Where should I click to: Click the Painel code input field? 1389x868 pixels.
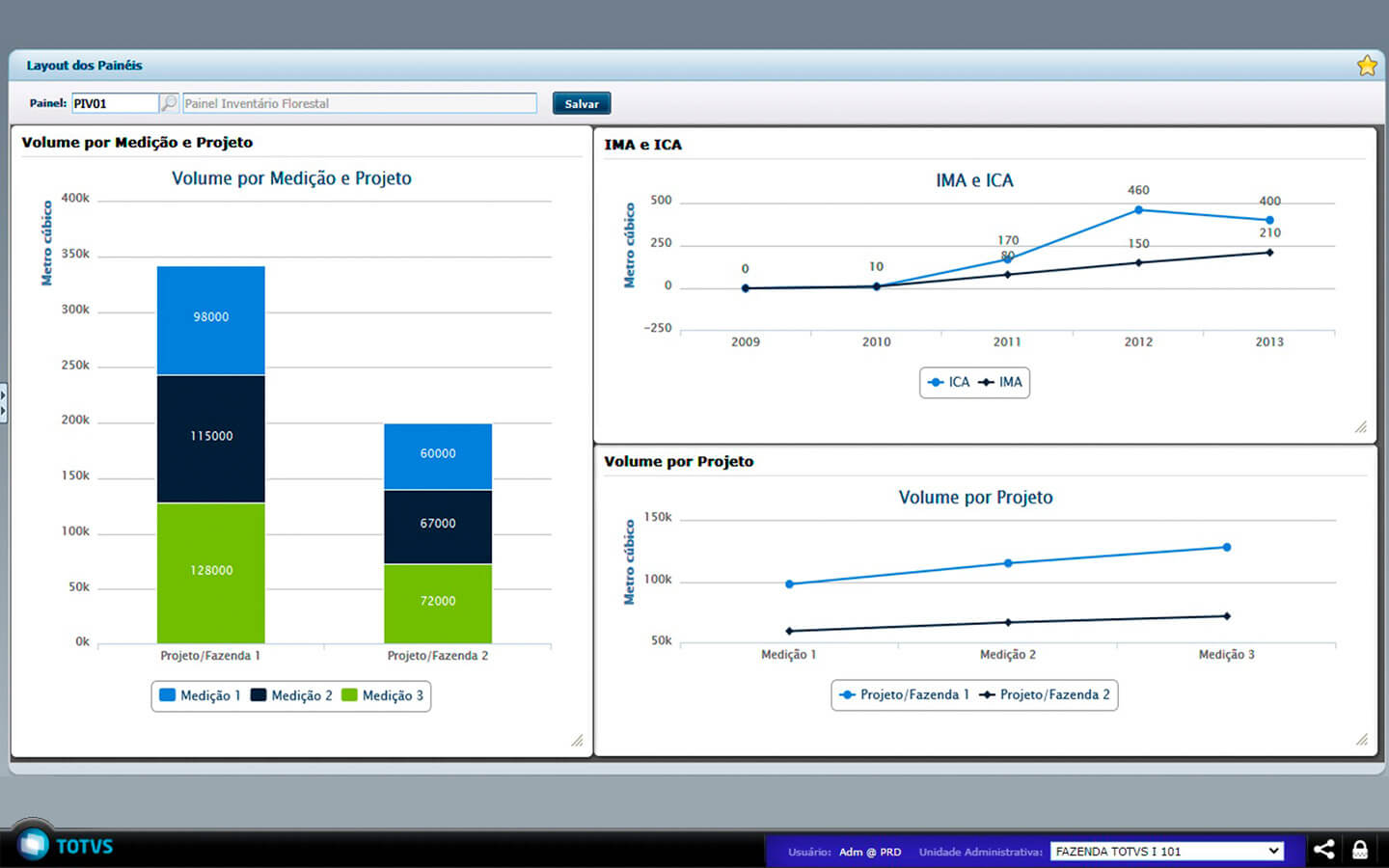pyautogui.click(x=115, y=103)
